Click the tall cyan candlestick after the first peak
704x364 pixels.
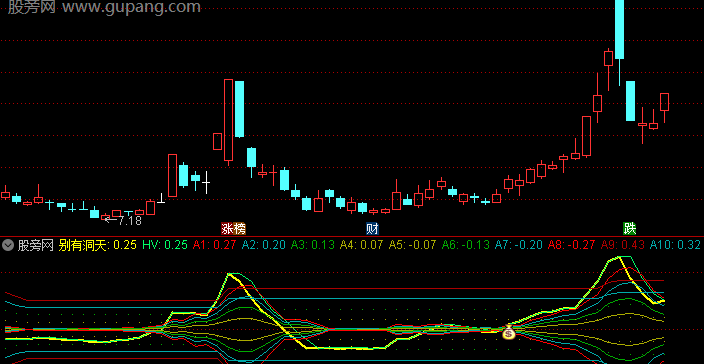240,109
